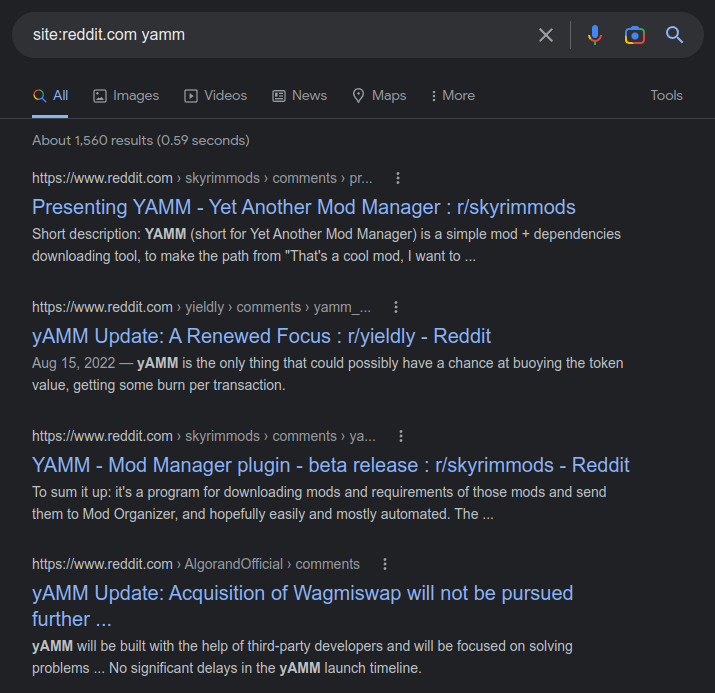Open options for 'Presenting YAMM' result
The image size is (715, 693).
click(398, 178)
